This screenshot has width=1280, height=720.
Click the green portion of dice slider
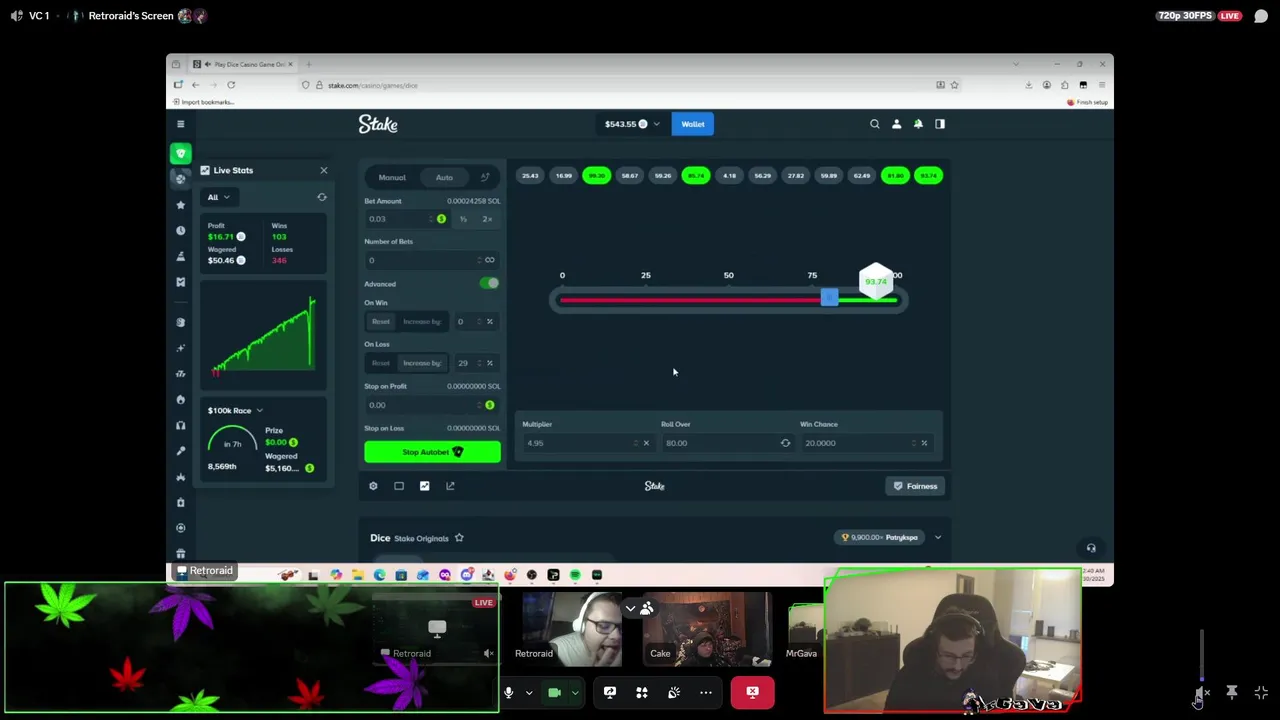click(868, 300)
